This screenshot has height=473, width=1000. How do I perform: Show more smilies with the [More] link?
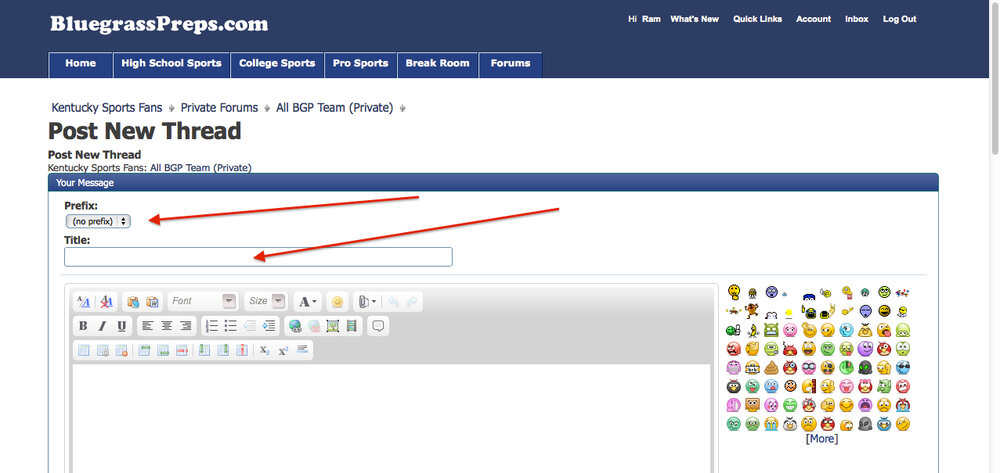(x=821, y=439)
